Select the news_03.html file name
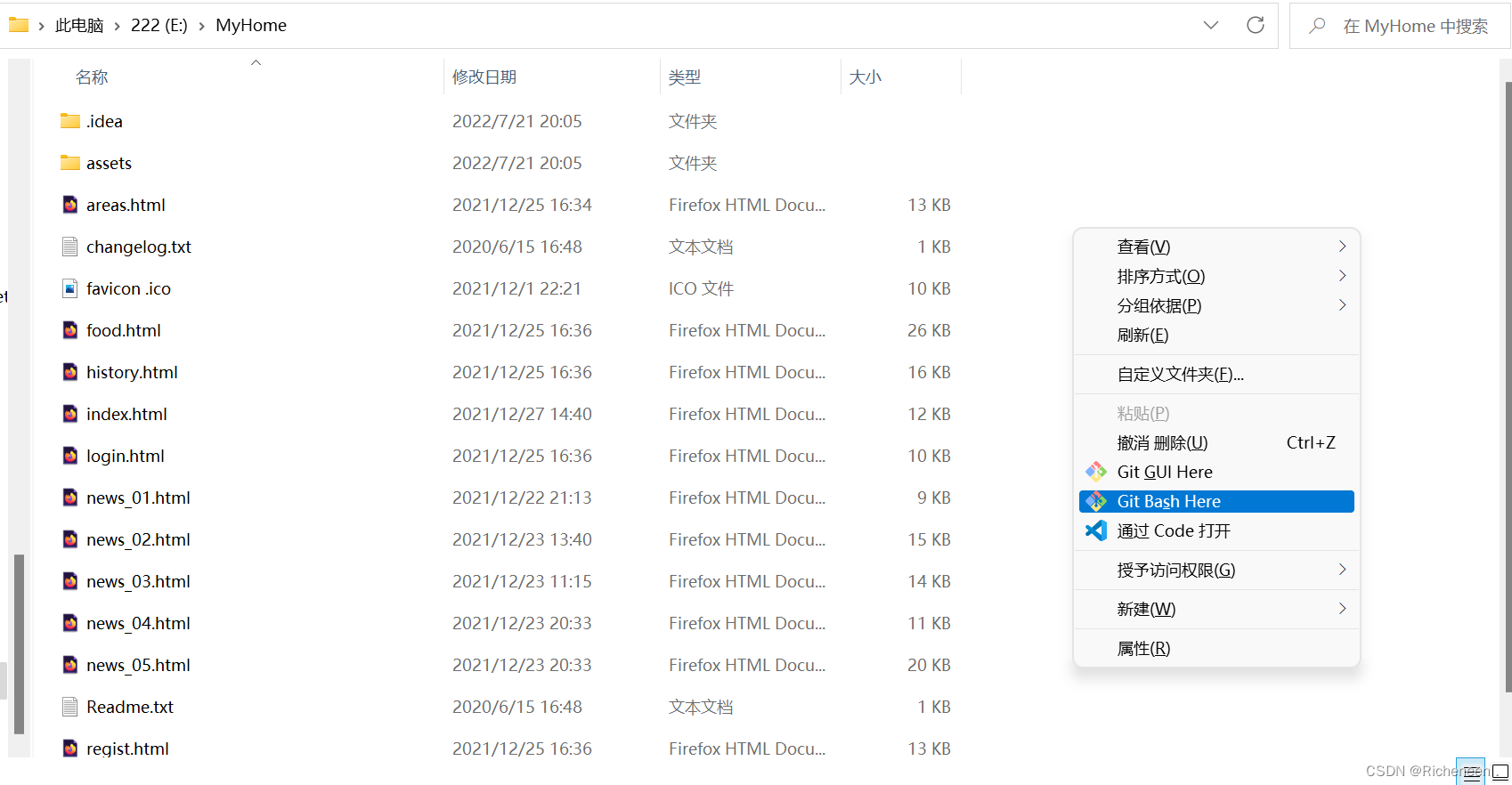1512x785 pixels. 138,581
